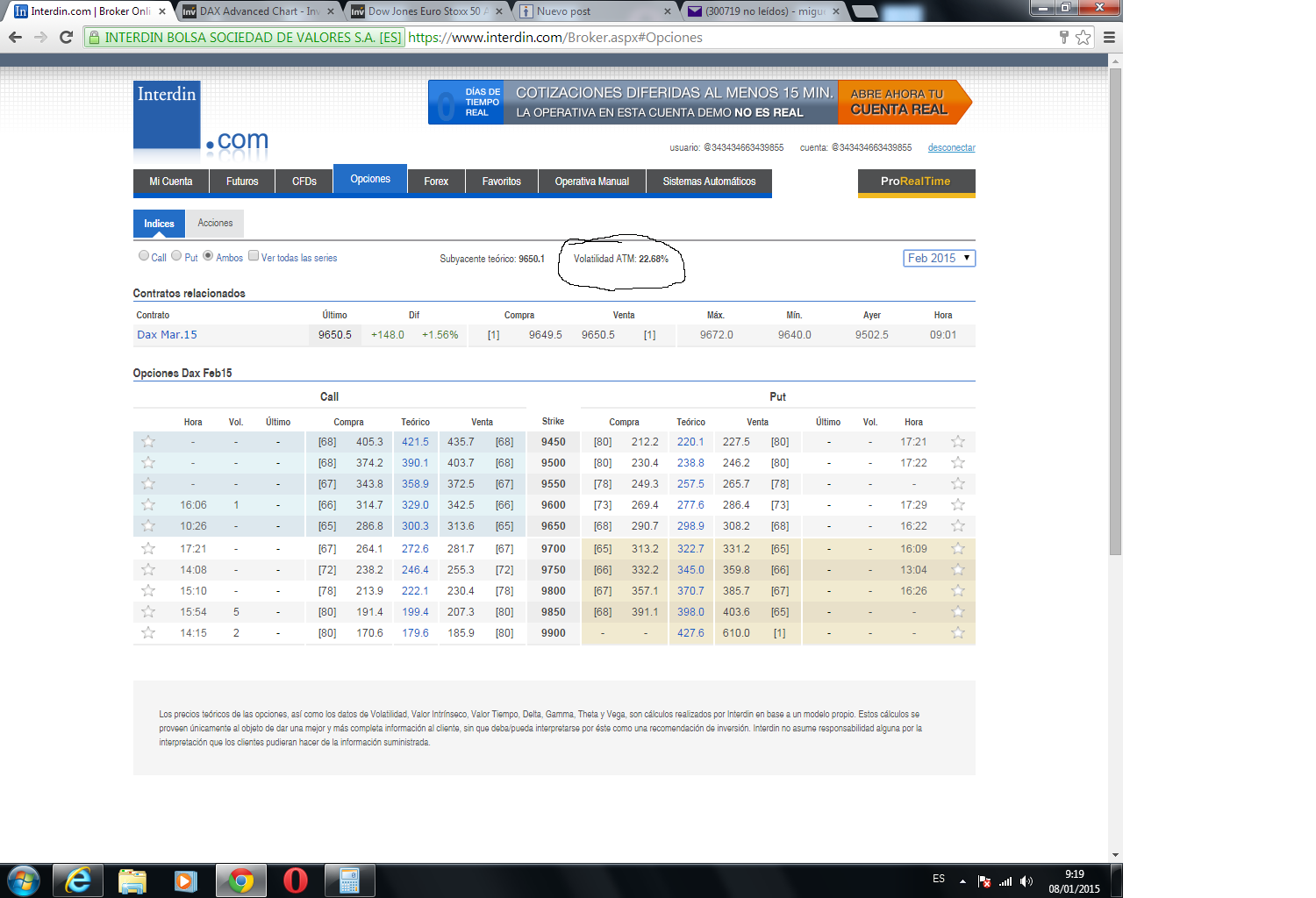Star the 9450 strike put option
Viewport: 1316px width, 898px height.
click(x=958, y=442)
